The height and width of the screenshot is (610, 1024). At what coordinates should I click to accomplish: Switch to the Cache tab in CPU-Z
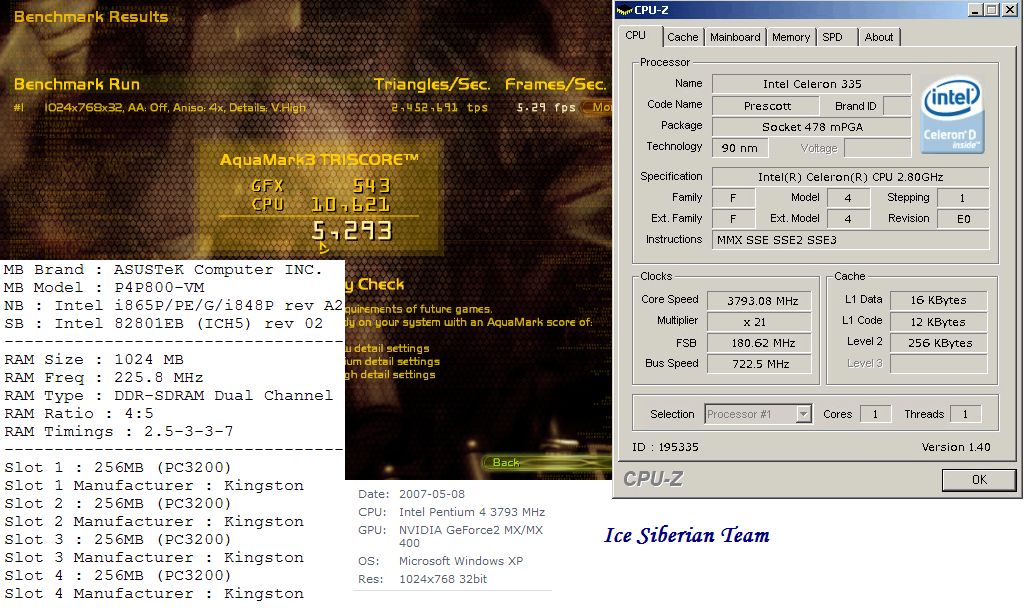point(682,37)
